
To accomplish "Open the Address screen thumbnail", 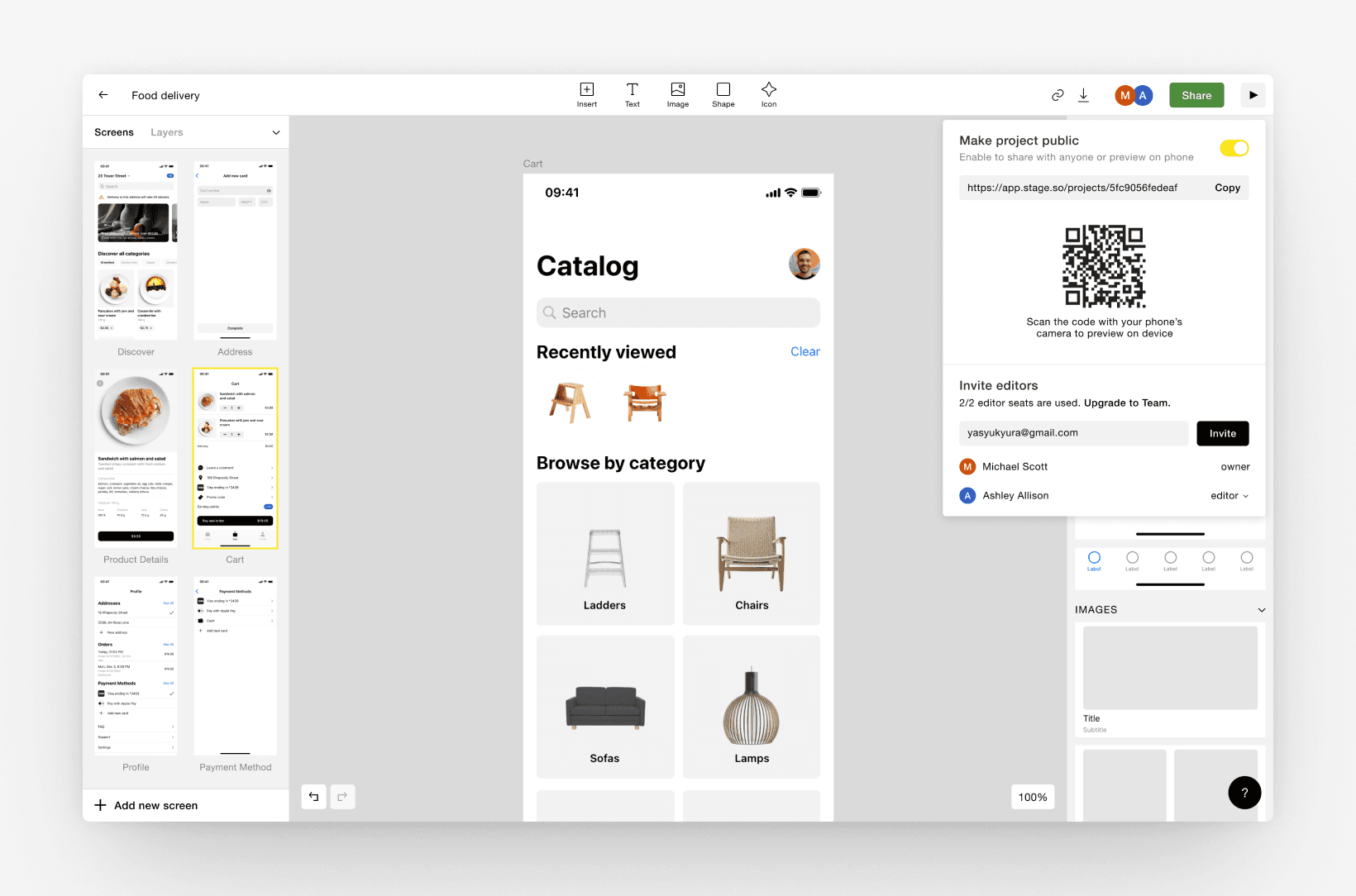I will click(235, 250).
